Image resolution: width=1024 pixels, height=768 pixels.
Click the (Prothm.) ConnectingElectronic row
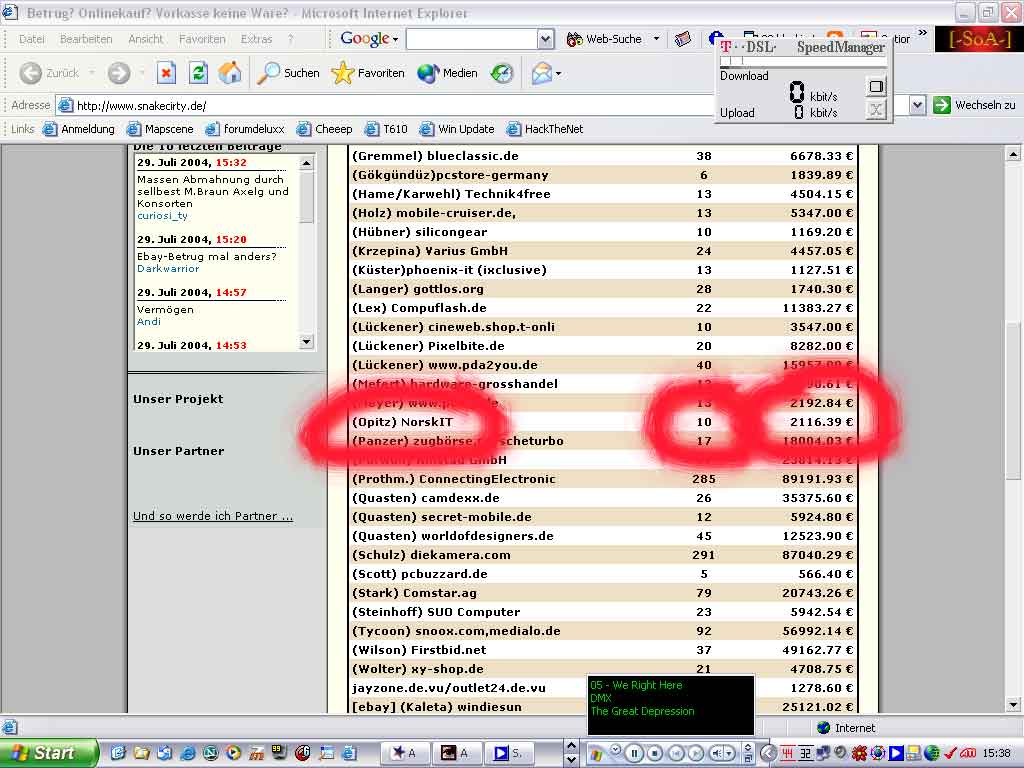[602, 479]
